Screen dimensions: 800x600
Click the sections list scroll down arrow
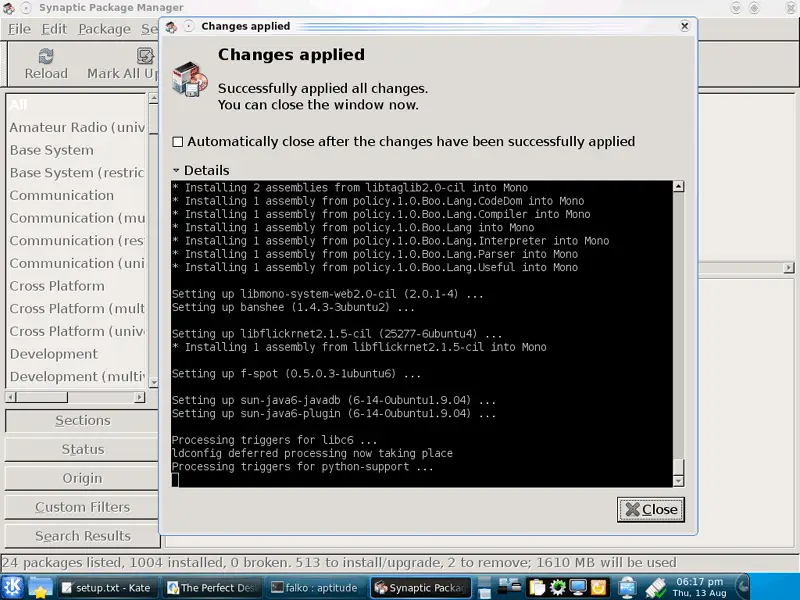[x=153, y=382]
